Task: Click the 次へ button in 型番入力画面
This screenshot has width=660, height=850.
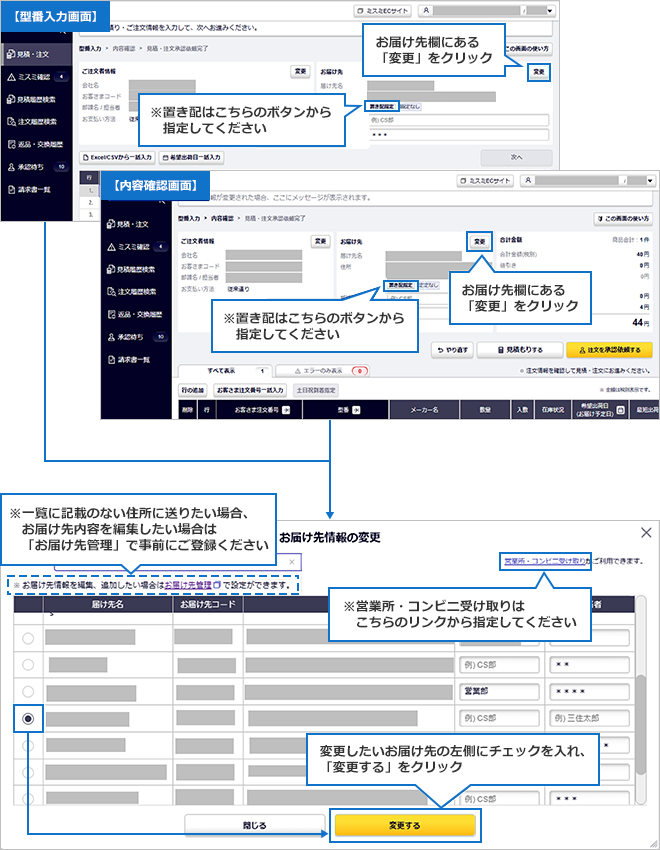Action: pyautogui.click(x=516, y=157)
